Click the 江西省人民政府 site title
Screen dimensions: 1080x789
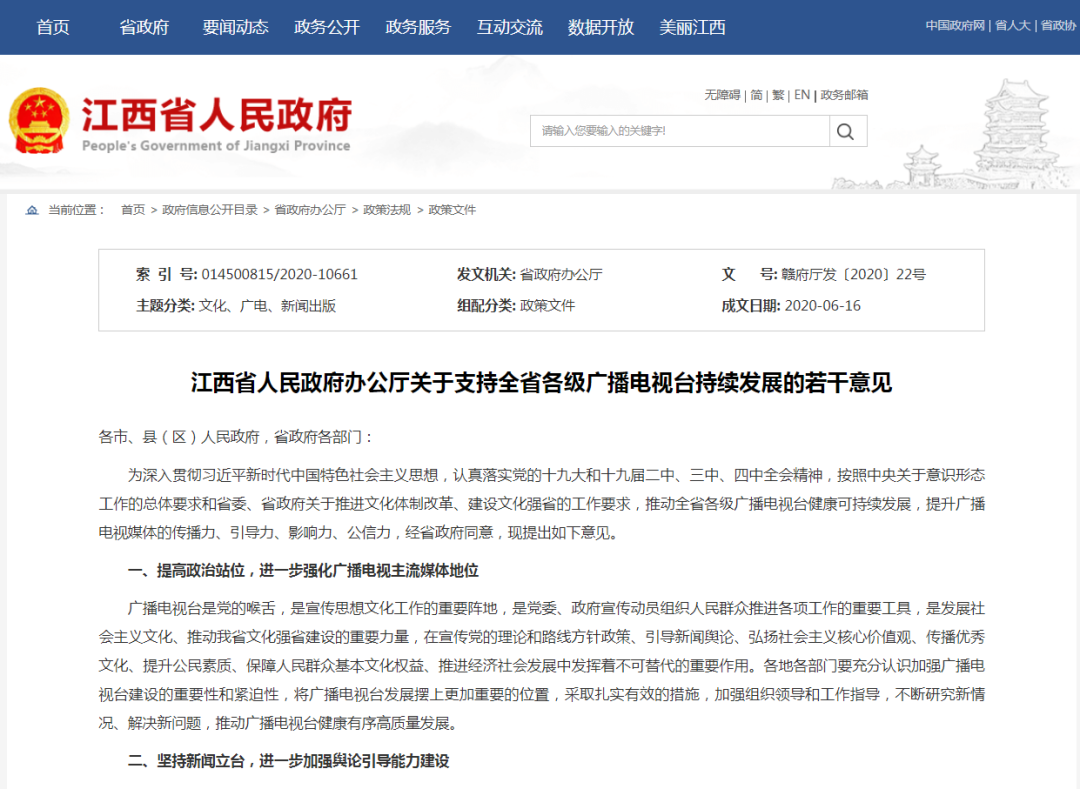[216, 115]
